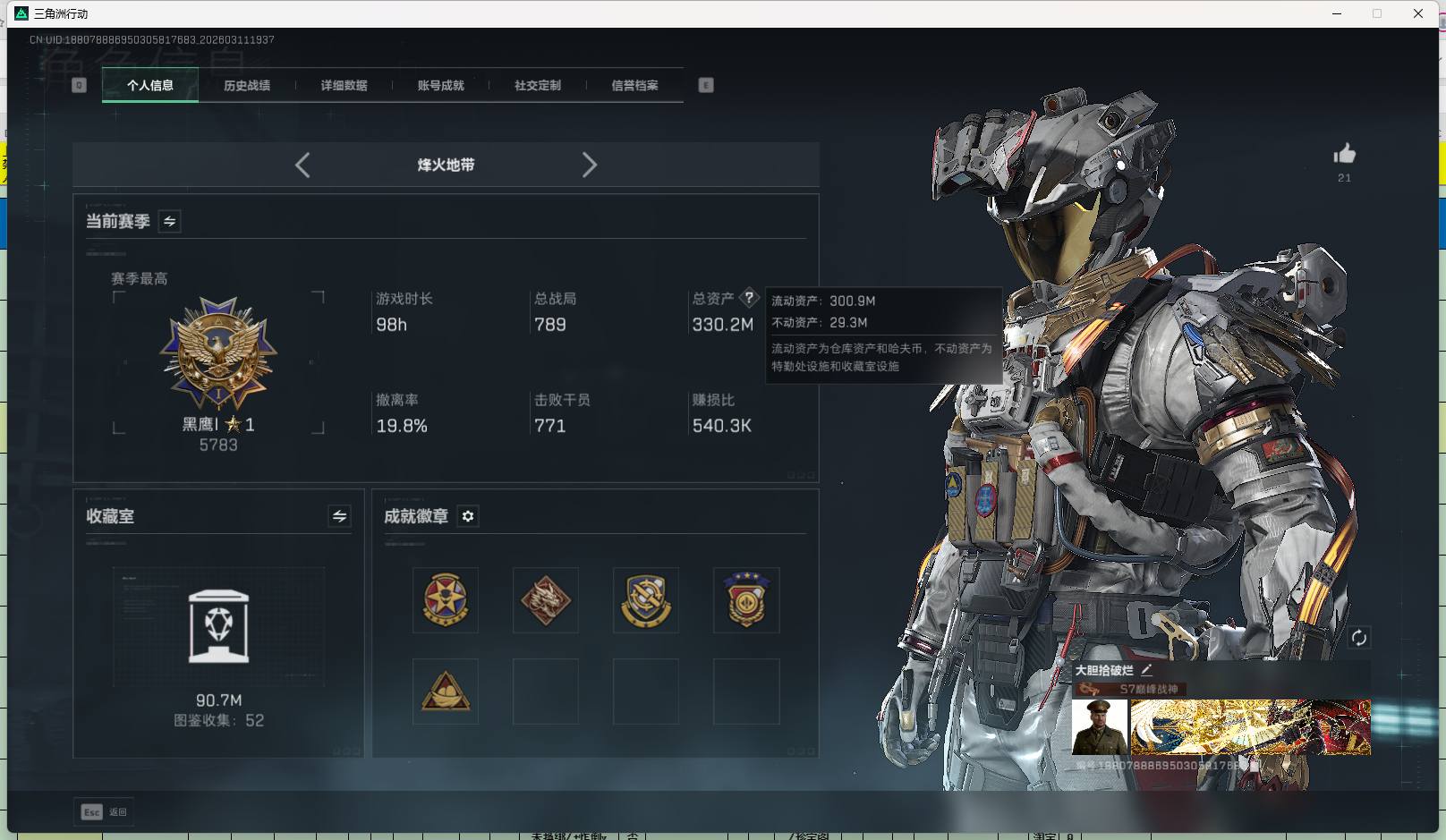Click the 返回 button at bottom left
Screen dimensions: 1446x840
105,811
